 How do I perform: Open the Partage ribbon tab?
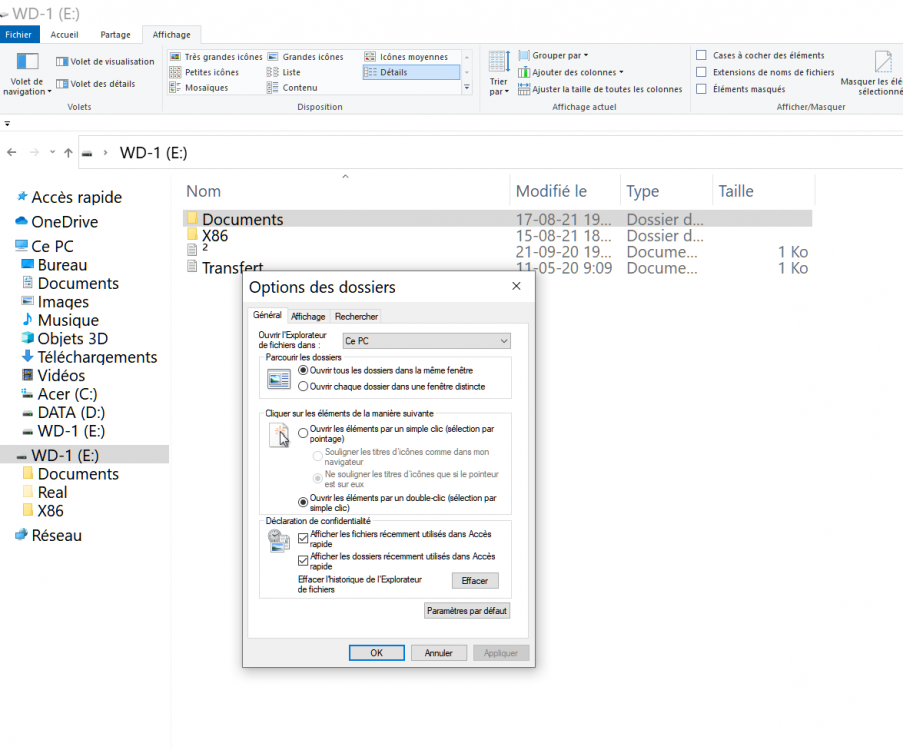[x=115, y=35]
